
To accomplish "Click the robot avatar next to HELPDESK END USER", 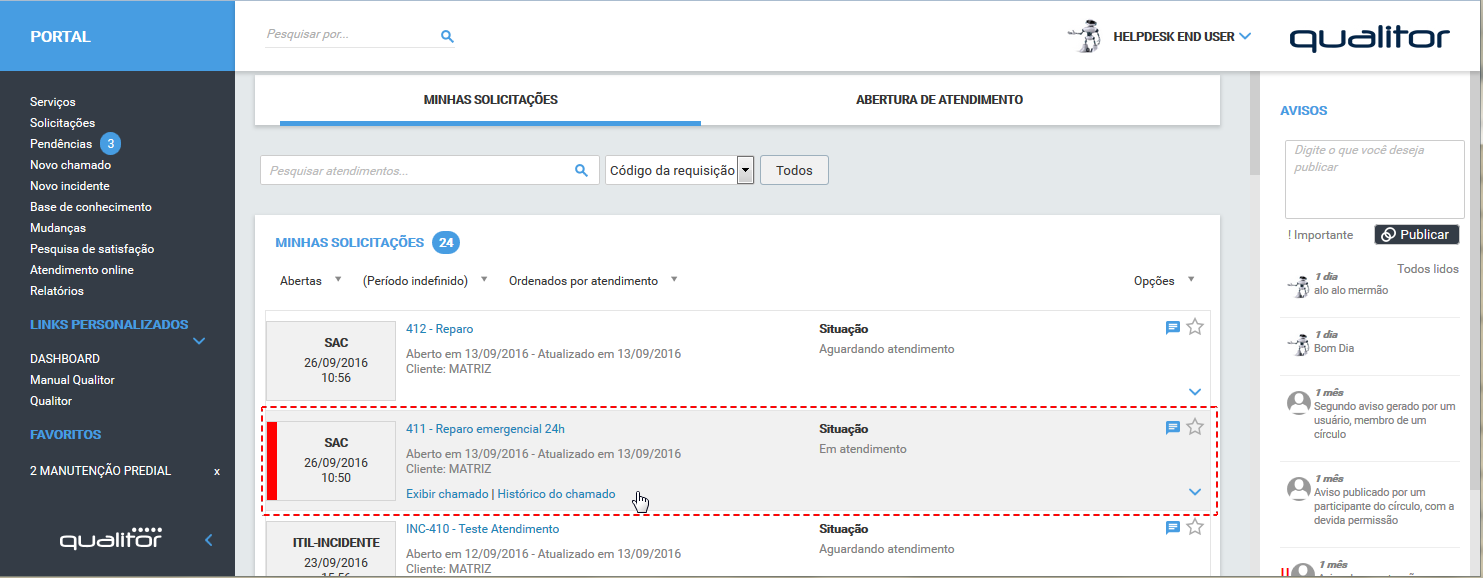I will 1085,34.
